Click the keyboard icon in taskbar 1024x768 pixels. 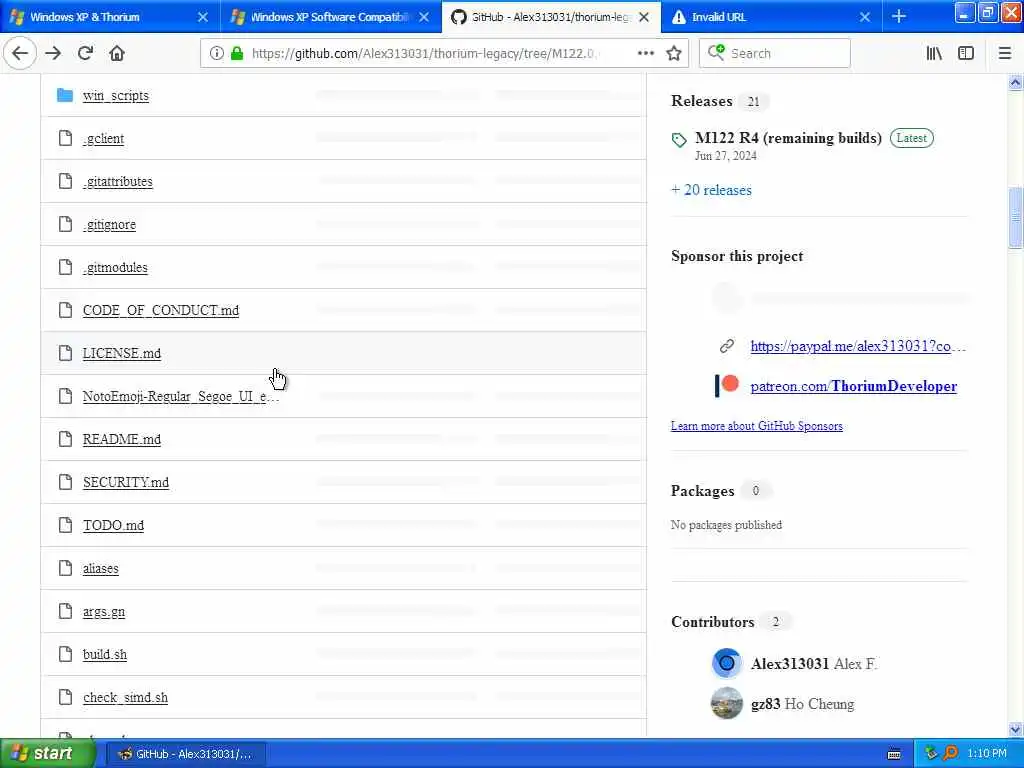894,754
